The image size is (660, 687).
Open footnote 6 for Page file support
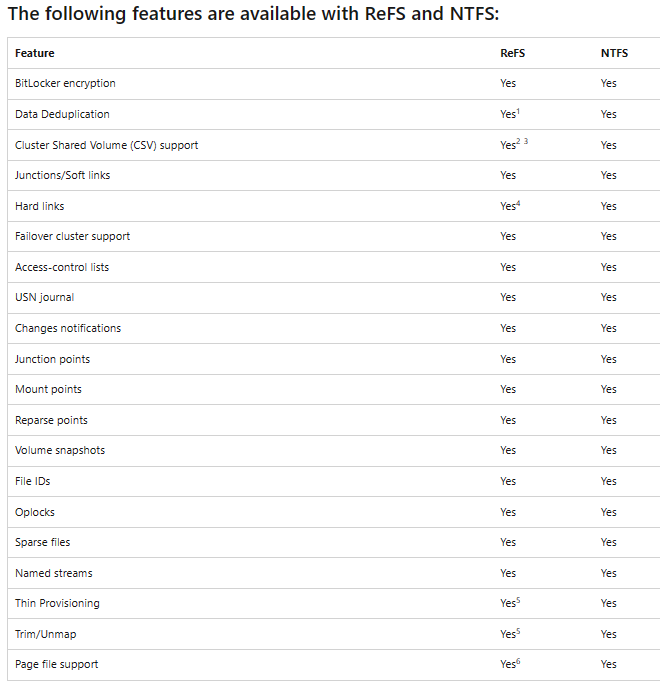pos(519,661)
